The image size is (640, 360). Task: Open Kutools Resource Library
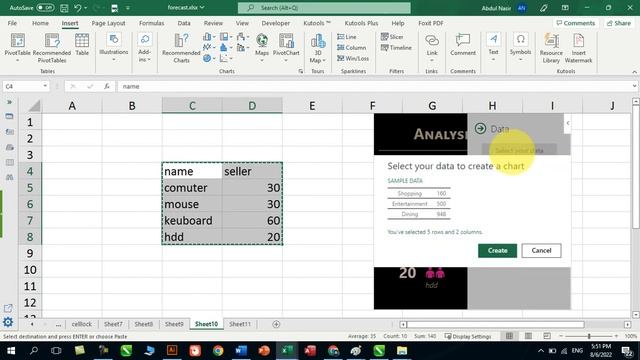(x=551, y=48)
